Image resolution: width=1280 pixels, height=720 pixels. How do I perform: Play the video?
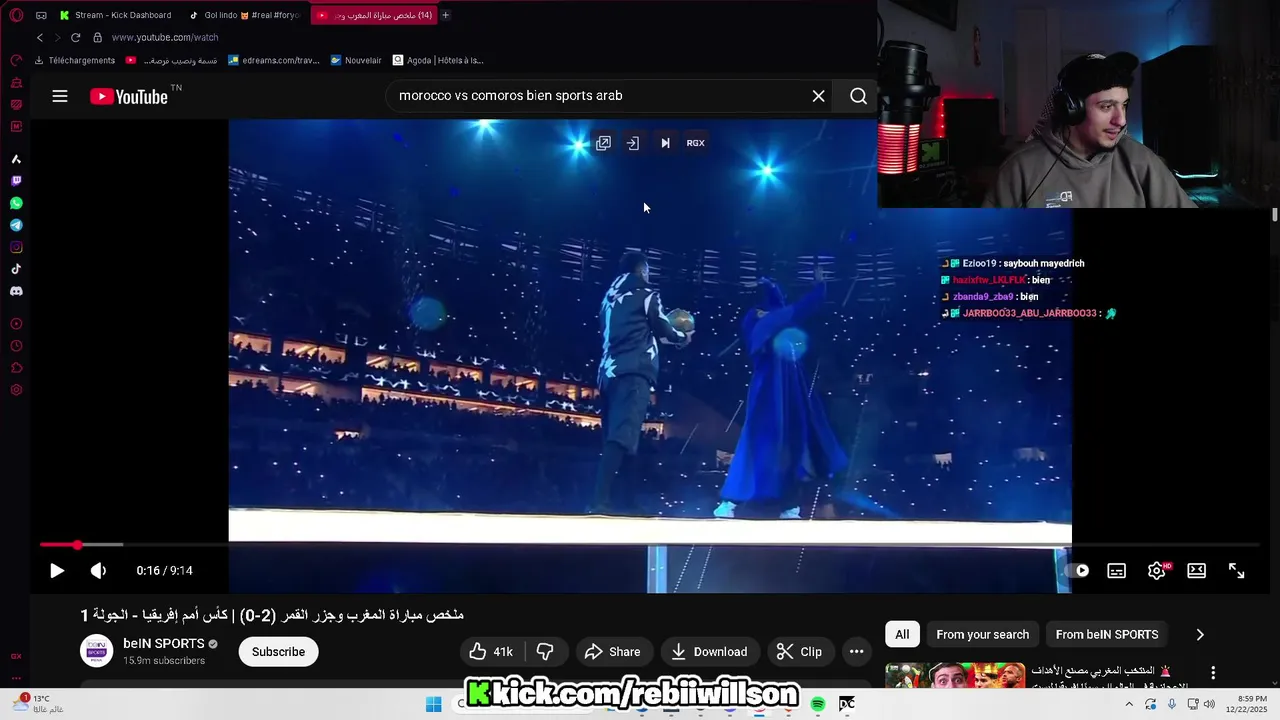[57, 570]
